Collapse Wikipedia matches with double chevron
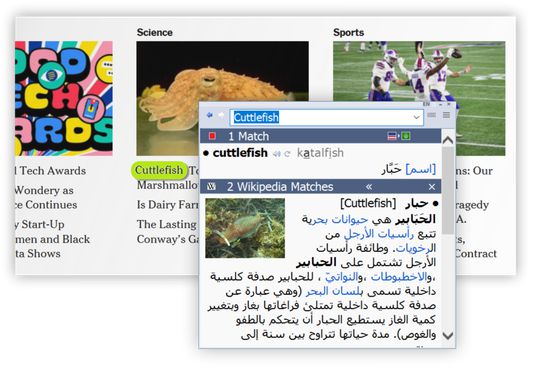 [369, 187]
